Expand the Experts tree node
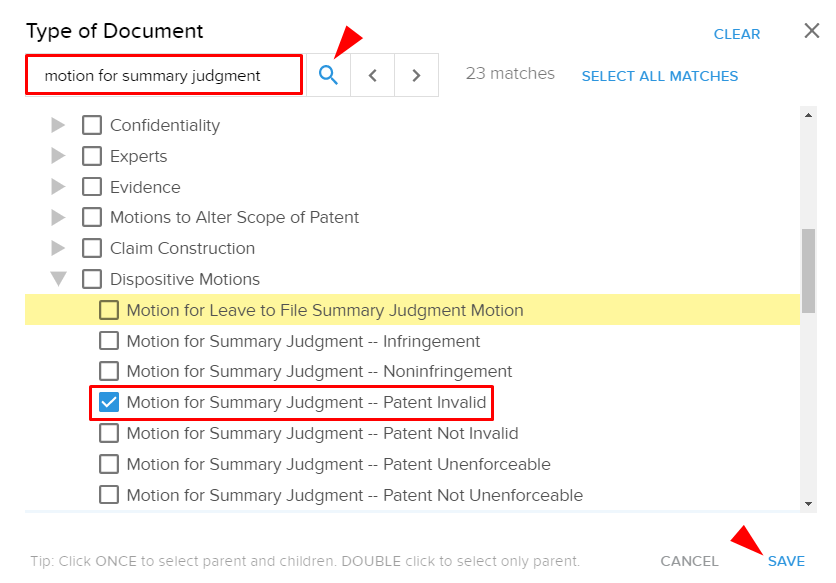Viewport: 836px width, 583px height. 58,156
